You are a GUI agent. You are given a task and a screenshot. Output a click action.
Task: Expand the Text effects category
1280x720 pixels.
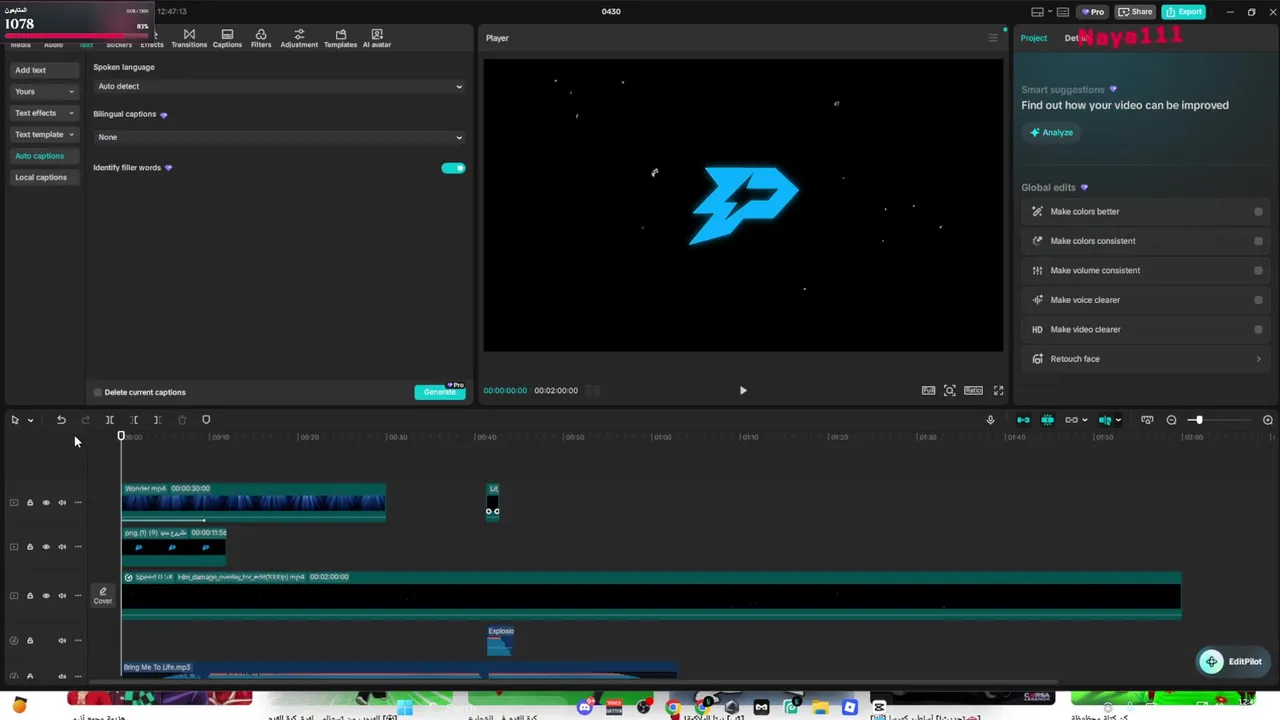(44, 113)
